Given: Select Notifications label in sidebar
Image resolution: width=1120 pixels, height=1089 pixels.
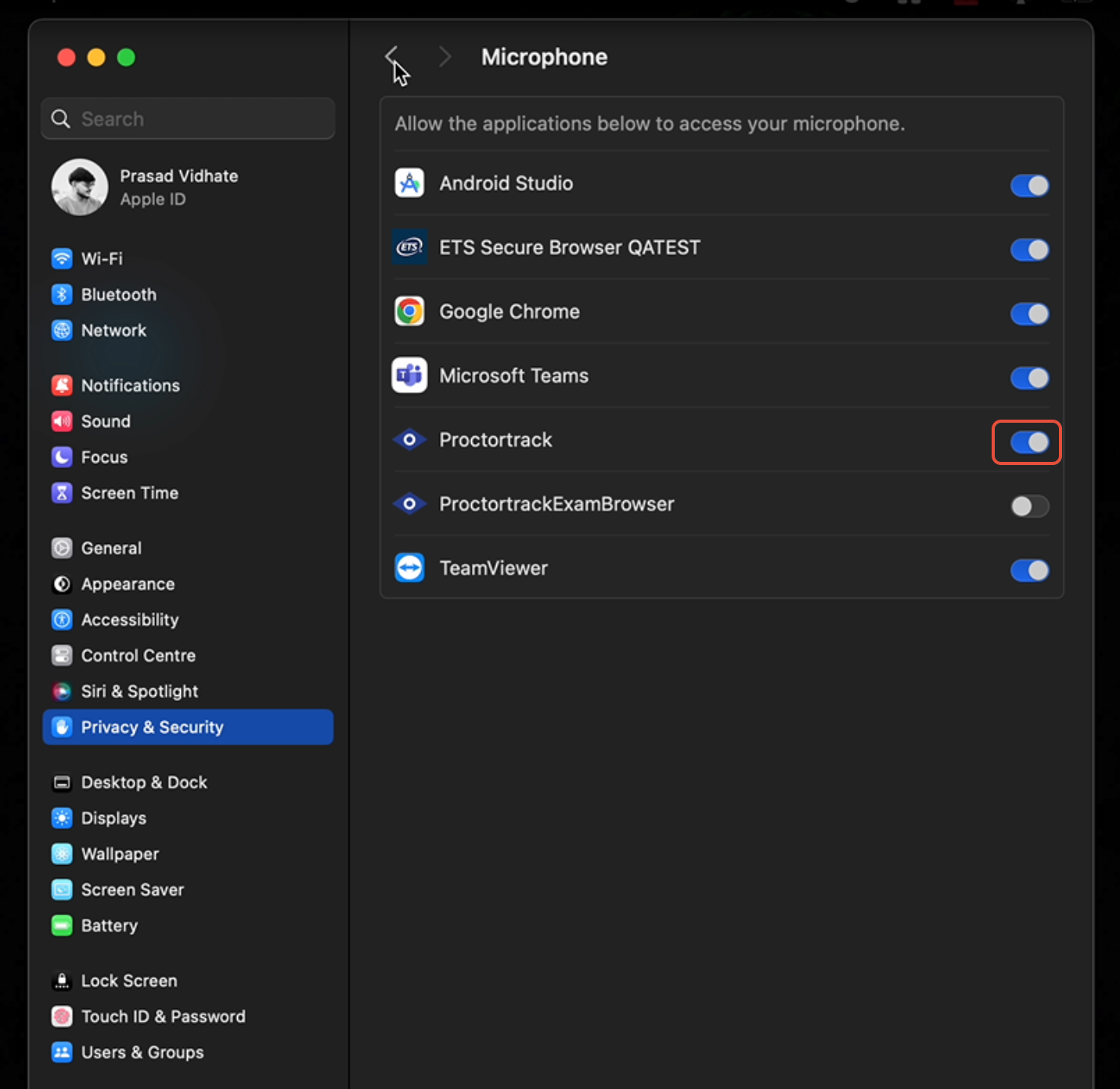Looking at the screenshot, I should click(x=131, y=385).
